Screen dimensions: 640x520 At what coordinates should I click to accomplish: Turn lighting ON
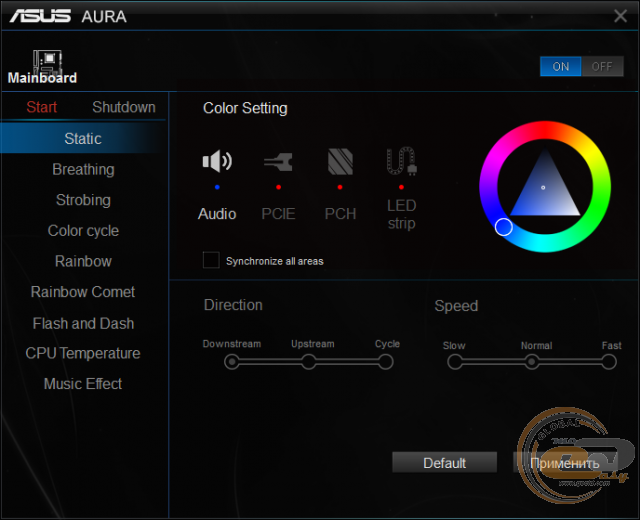tap(560, 67)
